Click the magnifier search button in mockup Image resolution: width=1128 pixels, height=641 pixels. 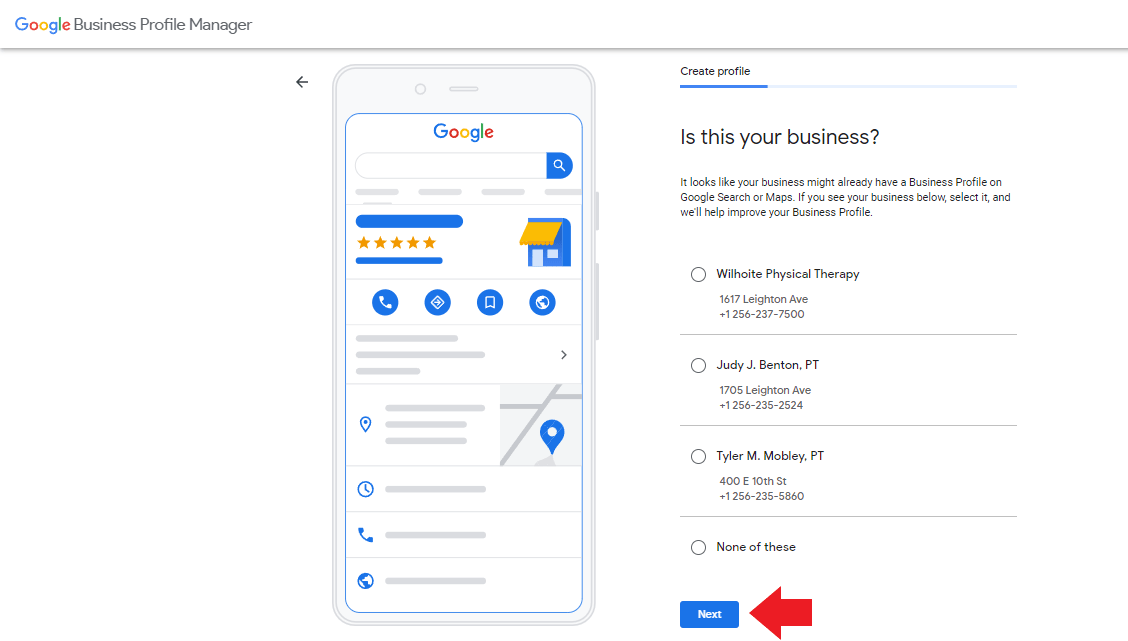(x=559, y=165)
